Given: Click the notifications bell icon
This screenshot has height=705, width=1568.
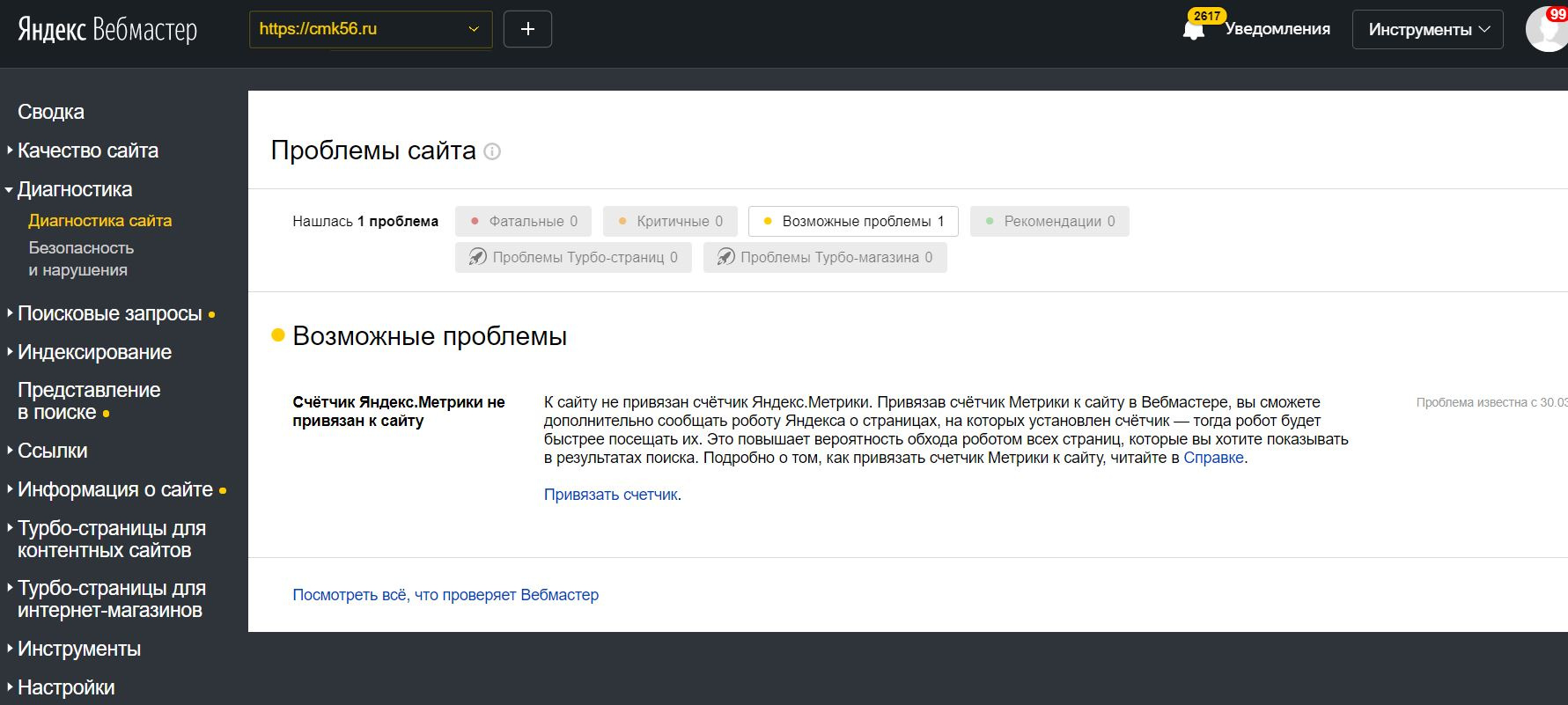Looking at the screenshot, I should point(1193,30).
